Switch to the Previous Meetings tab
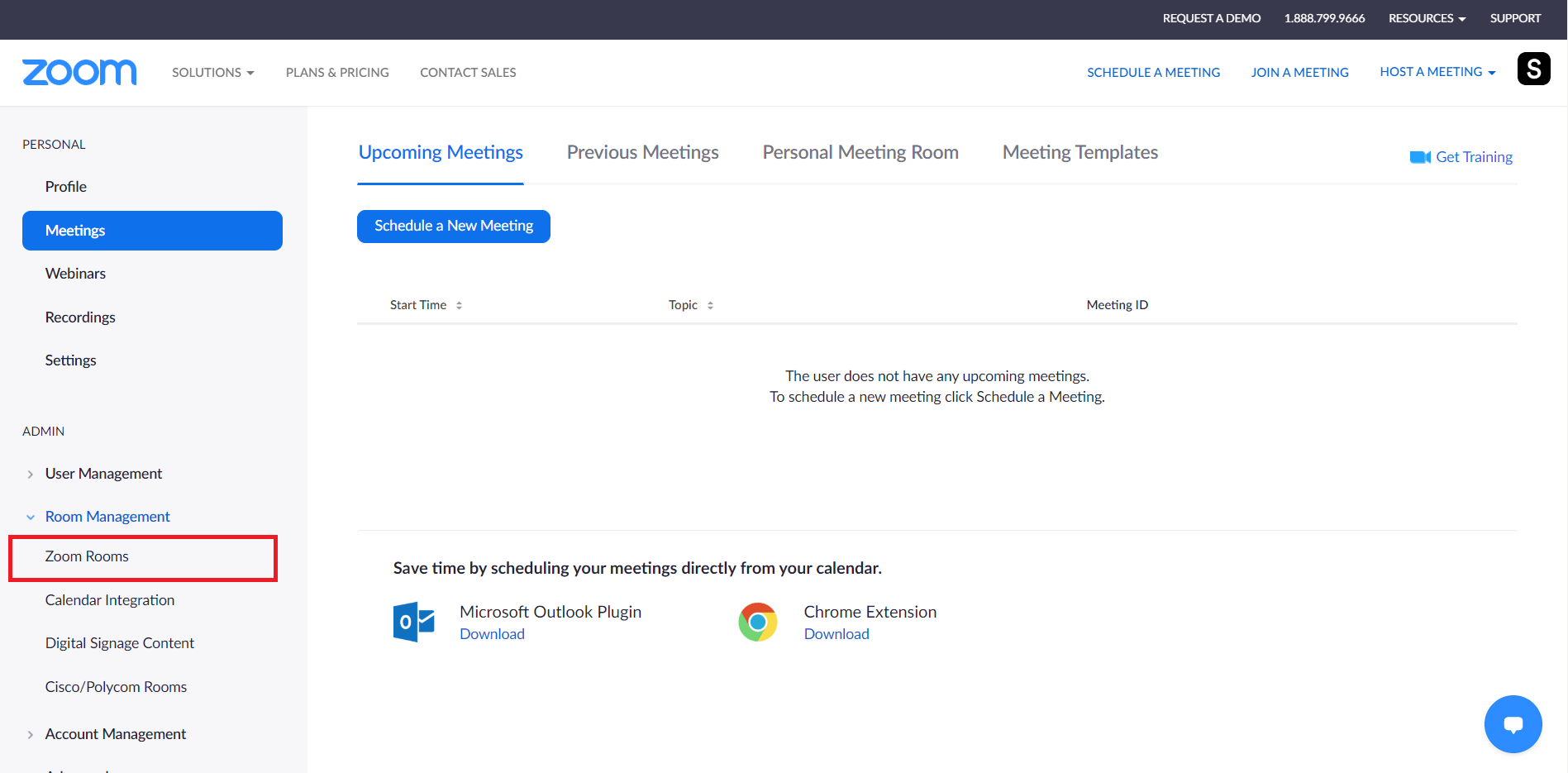1568x773 pixels. 642,152
